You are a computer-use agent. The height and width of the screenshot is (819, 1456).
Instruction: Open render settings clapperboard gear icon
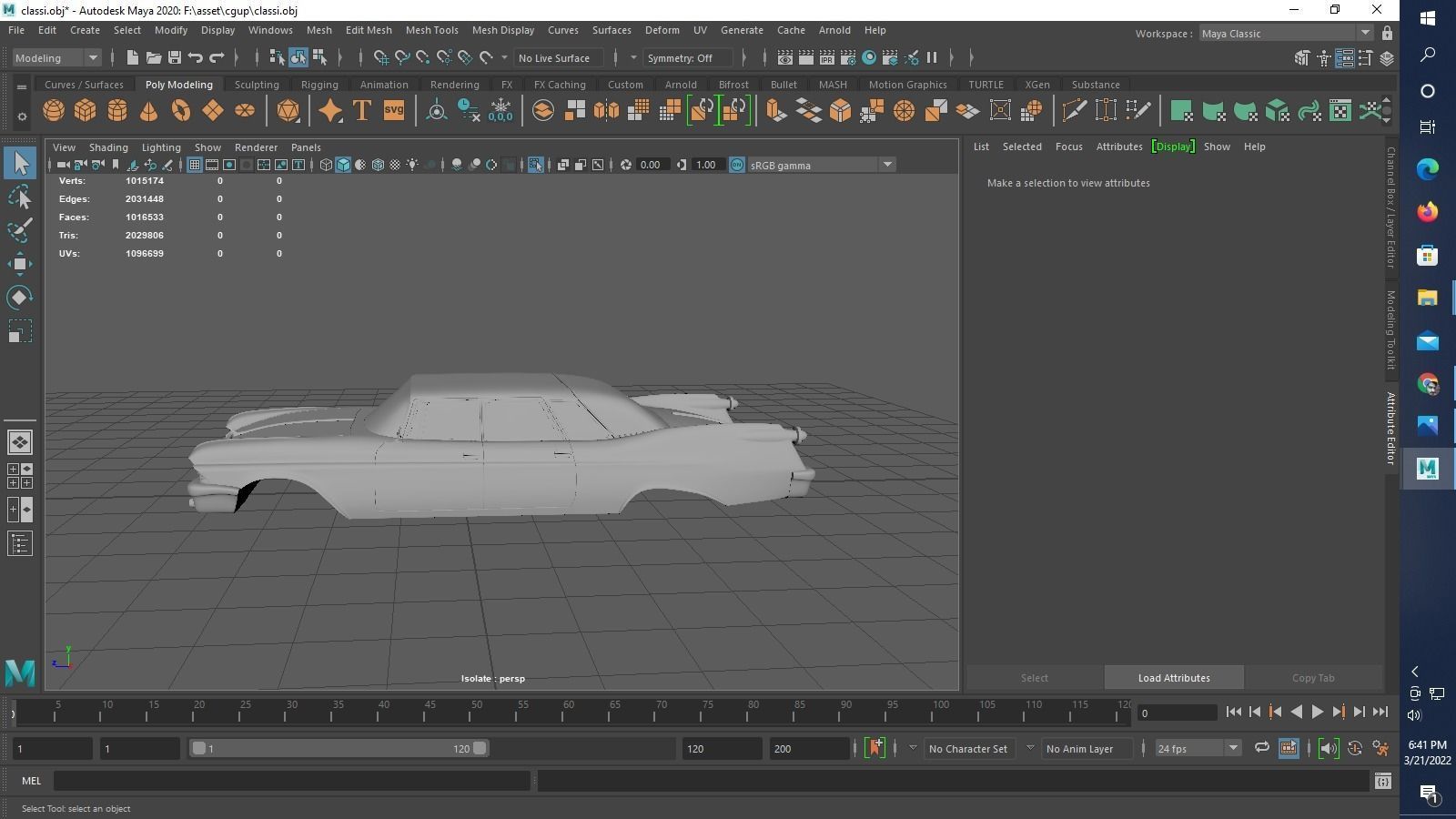point(848,58)
